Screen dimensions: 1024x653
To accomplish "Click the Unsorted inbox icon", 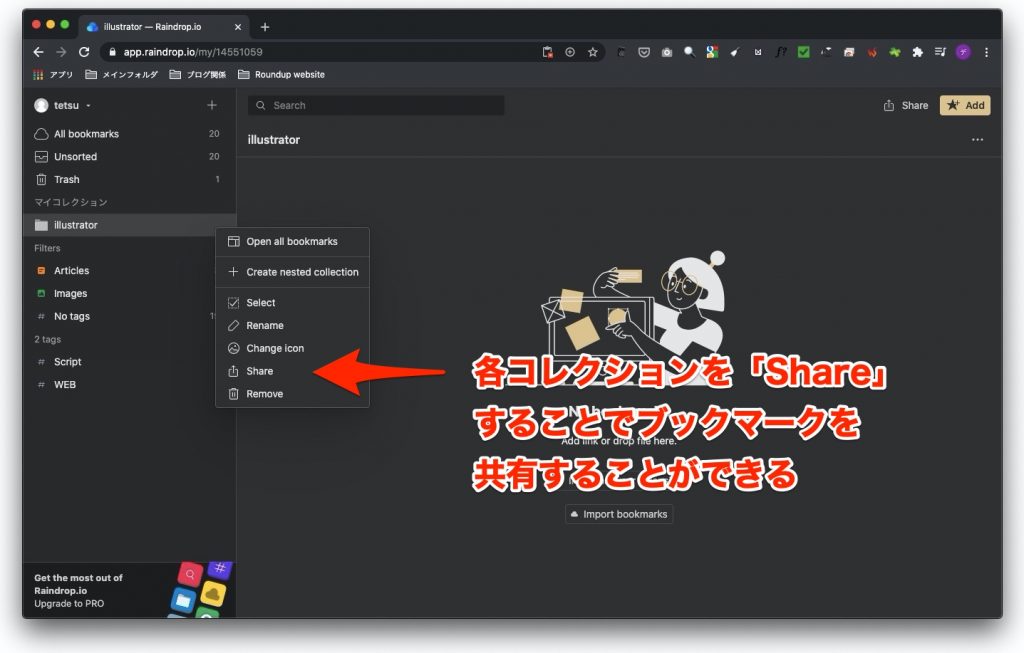I will pos(41,157).
